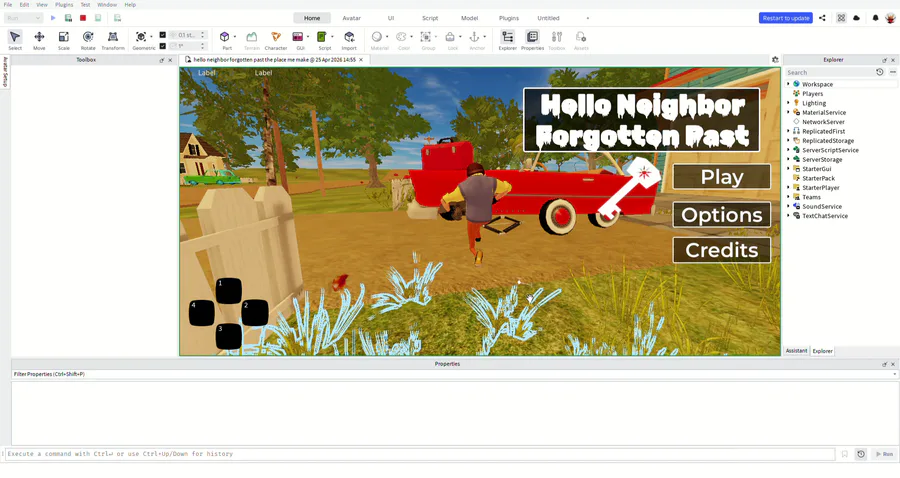Open the Material sphere icon

(x=377, y=37)
